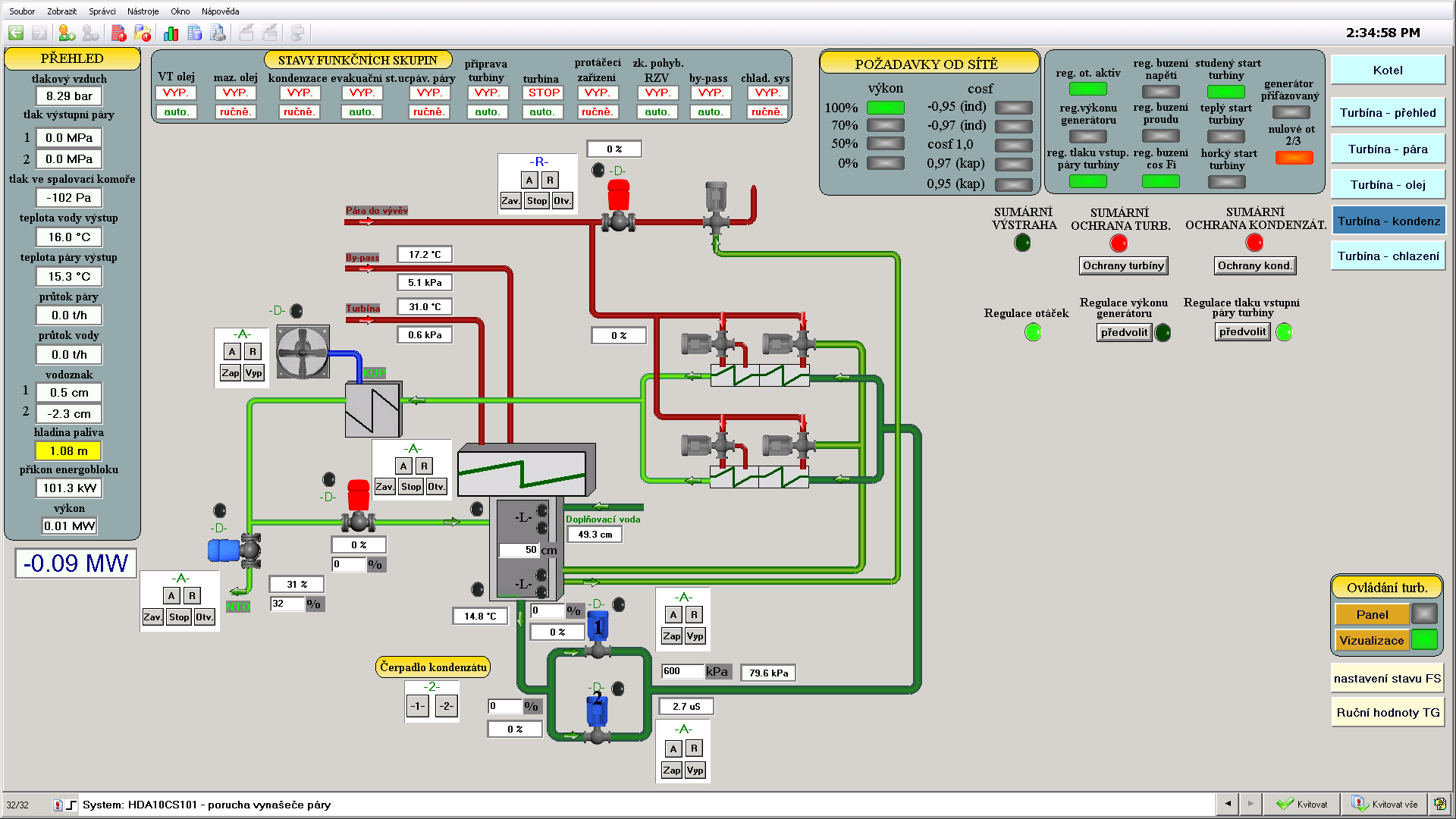Open the alarm archive folder icon
Image resolution: width=1456 pixels, height=819 pixels.
pyautogui.click(x=143, y=33)
